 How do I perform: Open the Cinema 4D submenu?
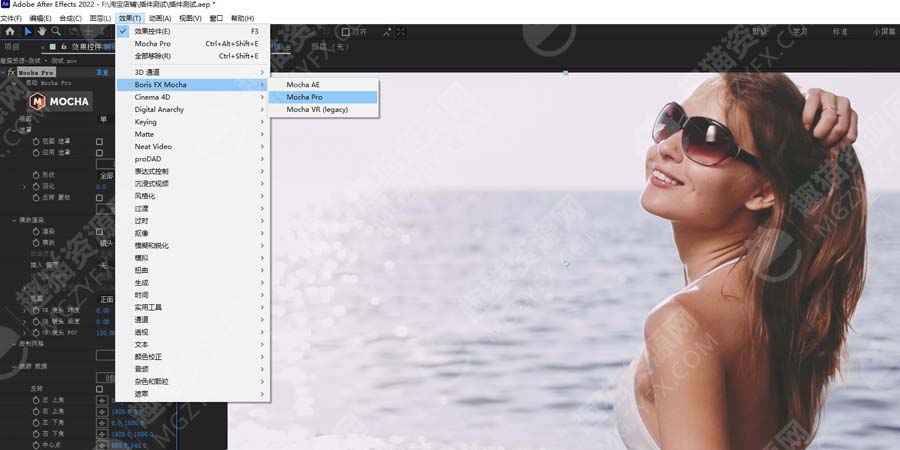pyautogui.click(x=192, y=97)
